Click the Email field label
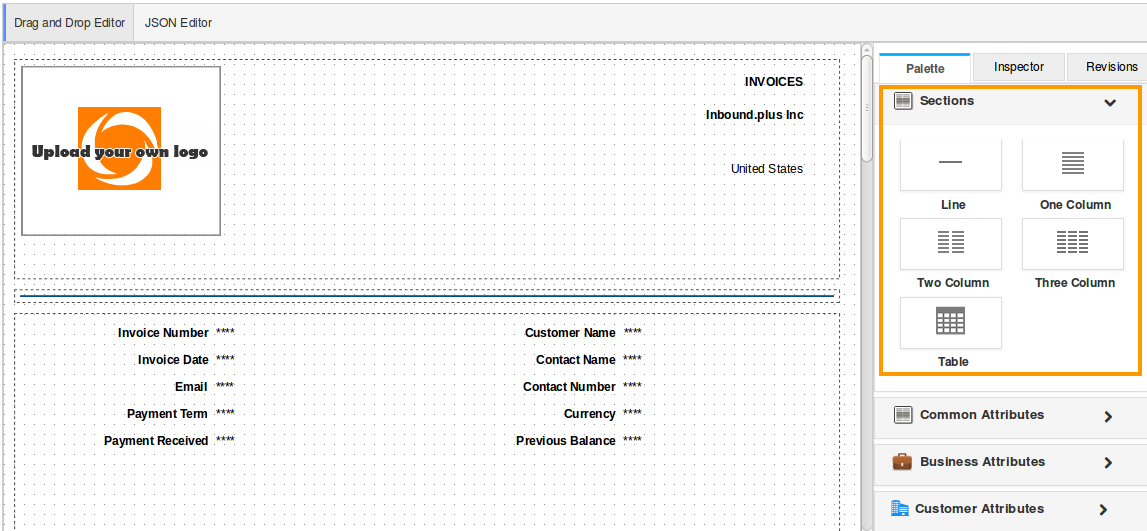This screenshot has width=1147, height=531. coord(191,387)
